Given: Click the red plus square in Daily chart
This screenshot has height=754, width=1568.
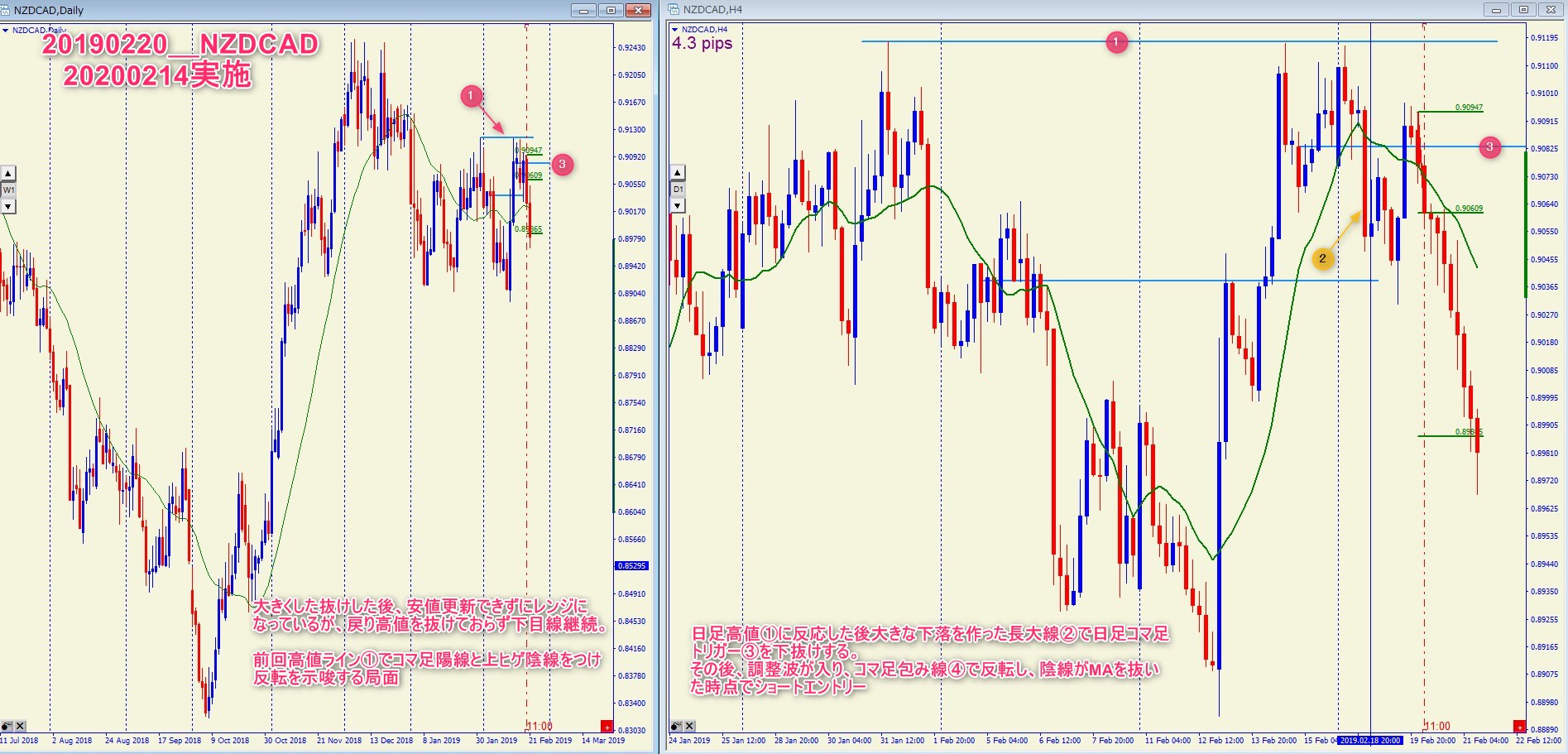Looking at the screenshot, I should pyautogui.click(x=607, y=727).
